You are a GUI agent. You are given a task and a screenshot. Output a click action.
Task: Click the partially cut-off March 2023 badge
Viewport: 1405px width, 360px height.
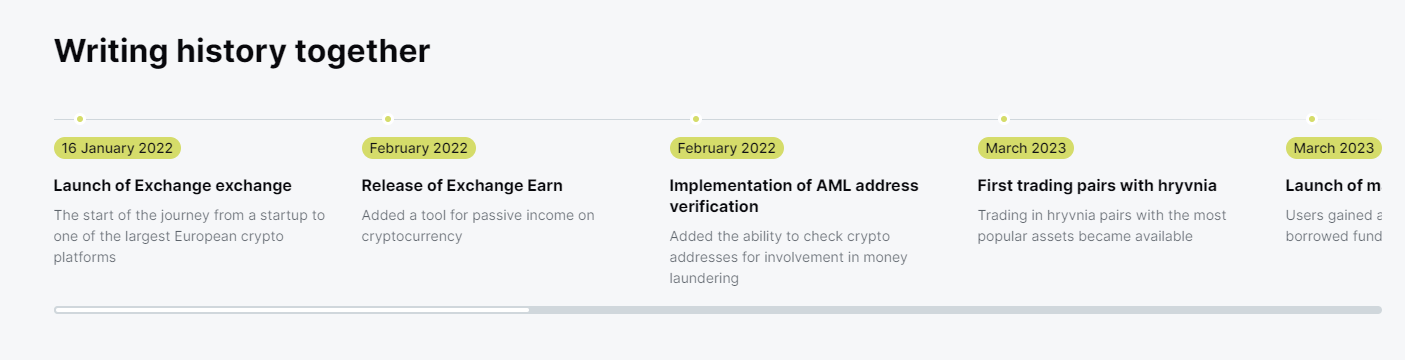click(1334, 148)
